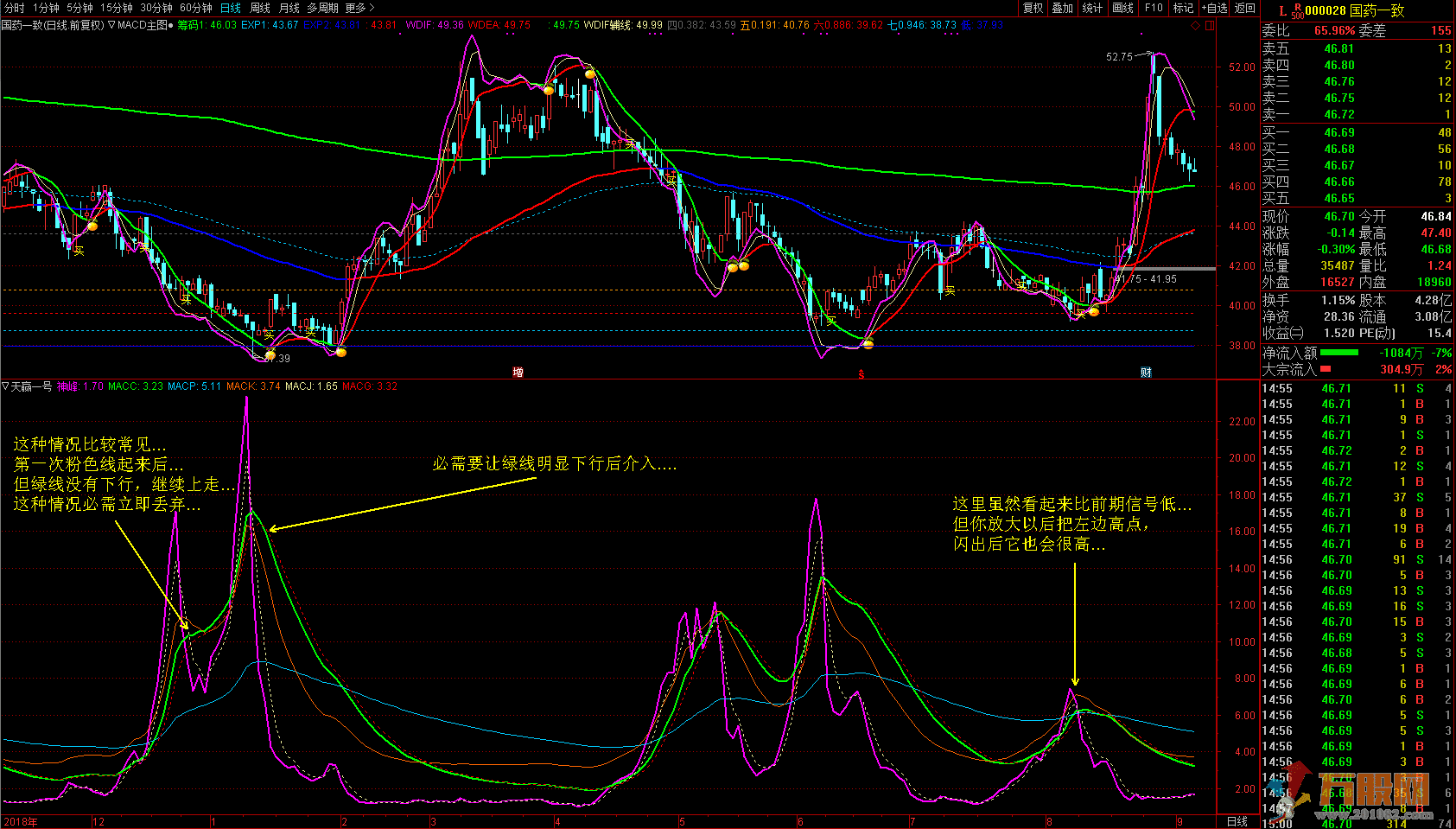1456x829 pixels.
Task: Click the month 12 marker on the time axis
Action: tap(99, 822)
